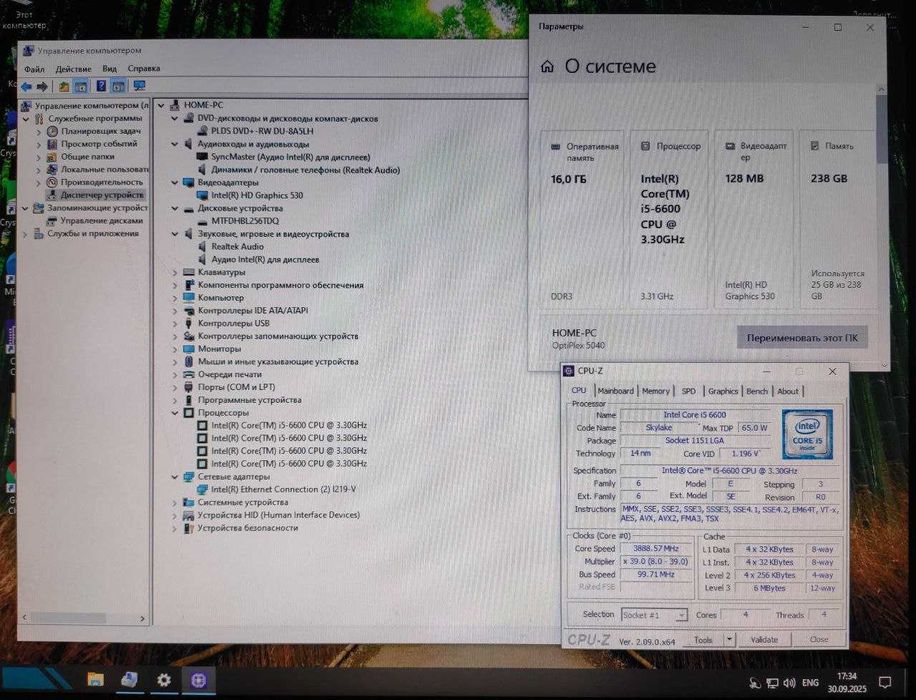
Task: Click the Tools button in CPU-Z
Action: pos(703,640)
